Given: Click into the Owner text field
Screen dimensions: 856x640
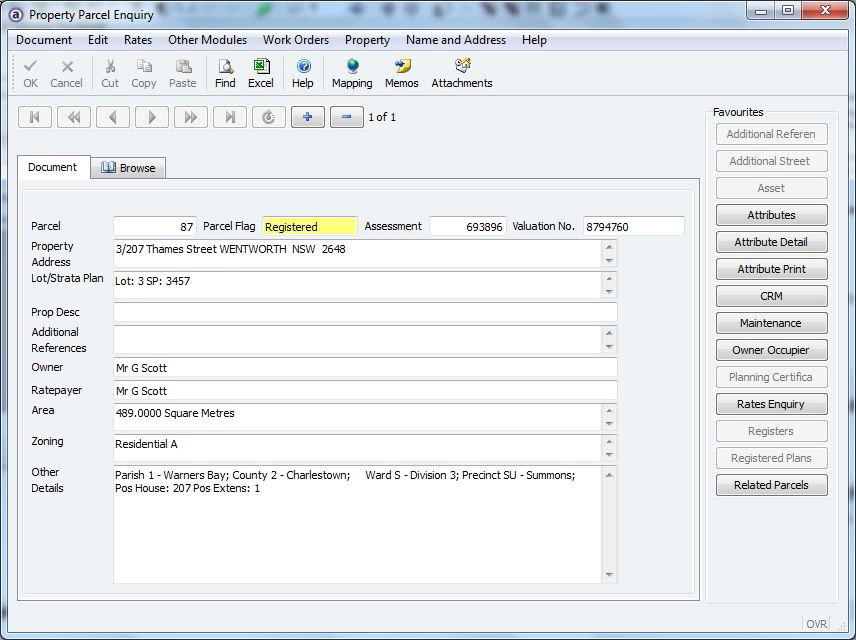Looking at the screenshot, I should point(365,368).
